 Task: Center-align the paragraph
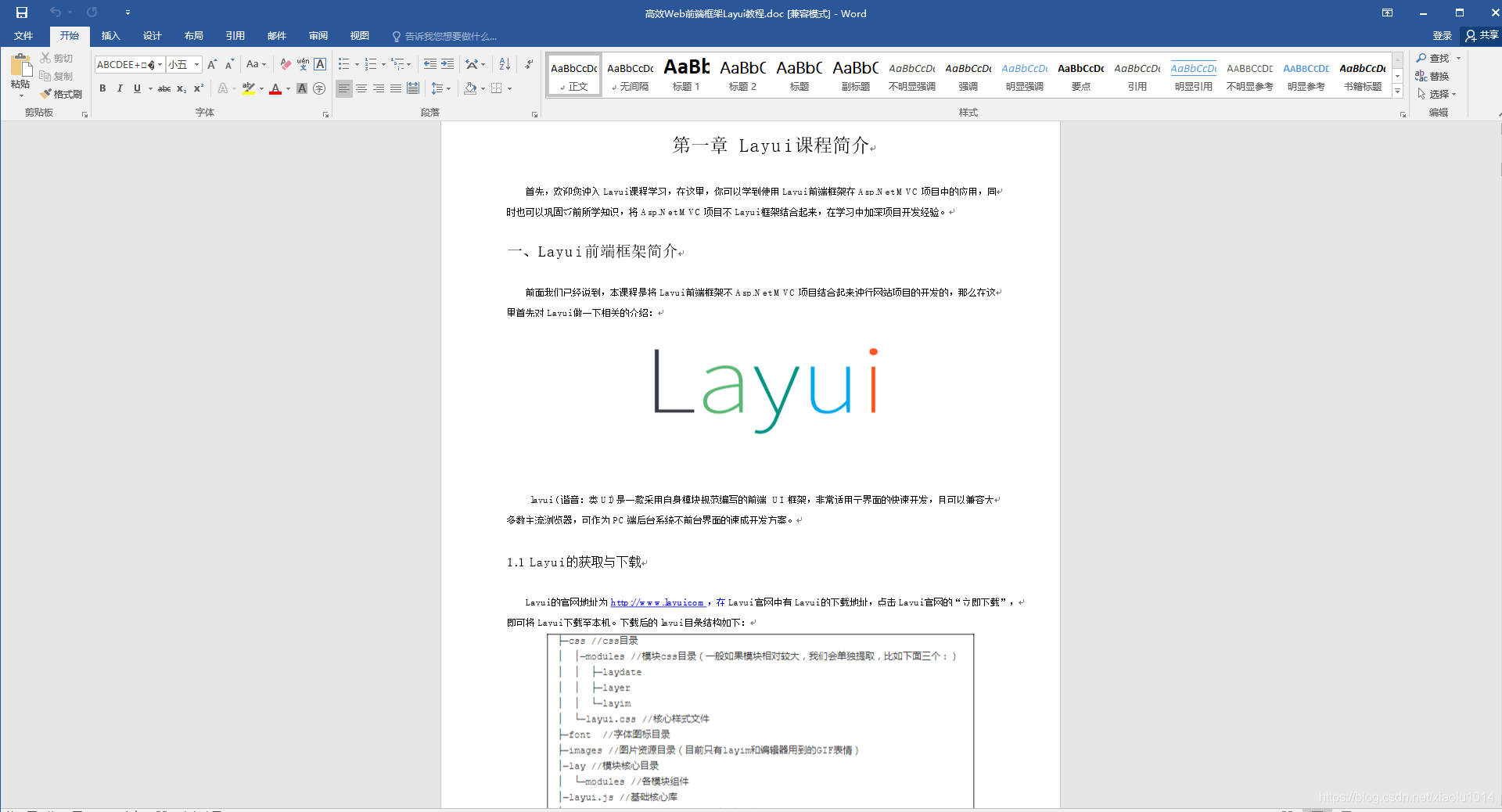click(361, 88)
